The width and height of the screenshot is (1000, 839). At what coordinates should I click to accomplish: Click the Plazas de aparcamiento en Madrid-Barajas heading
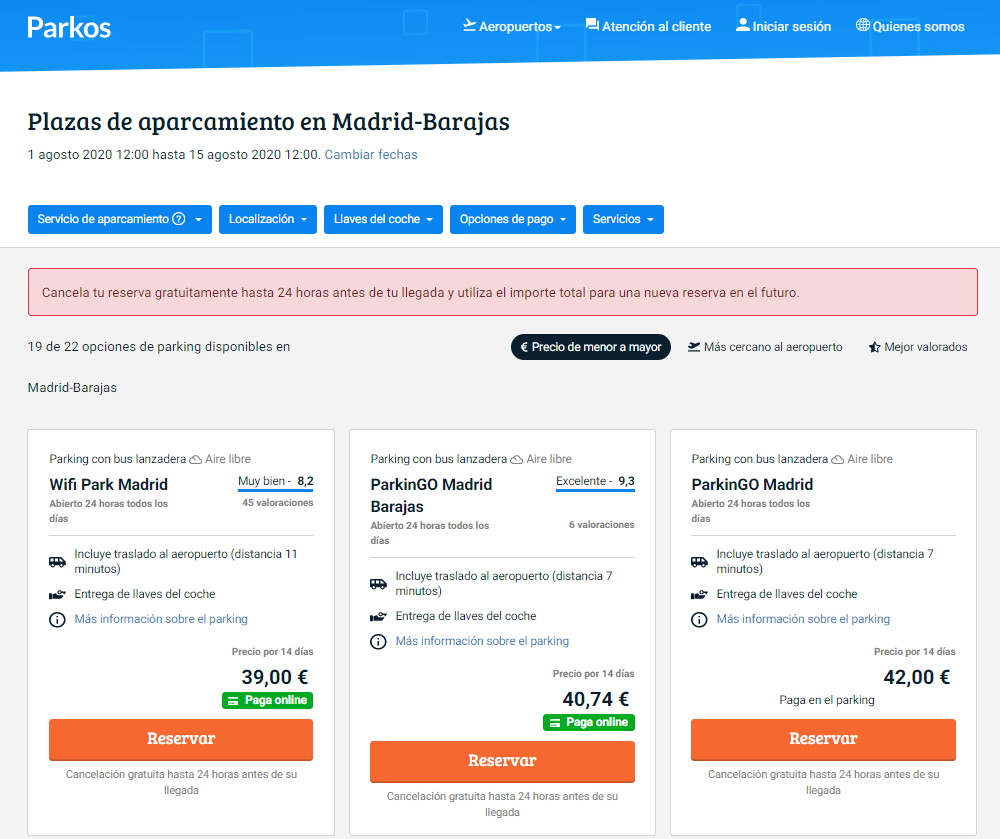pos(268,121)
